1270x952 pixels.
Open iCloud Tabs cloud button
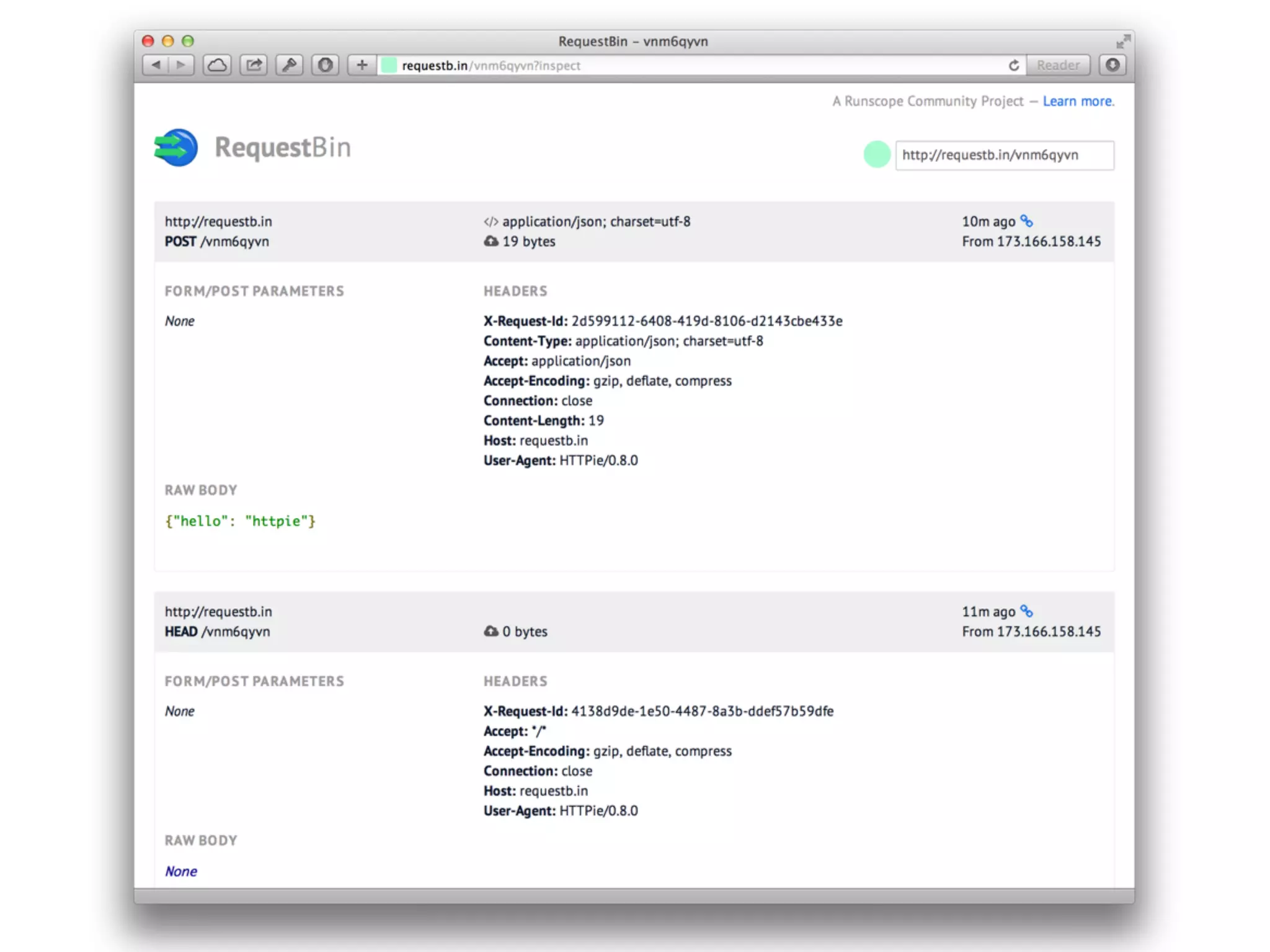tap(217, 65)
